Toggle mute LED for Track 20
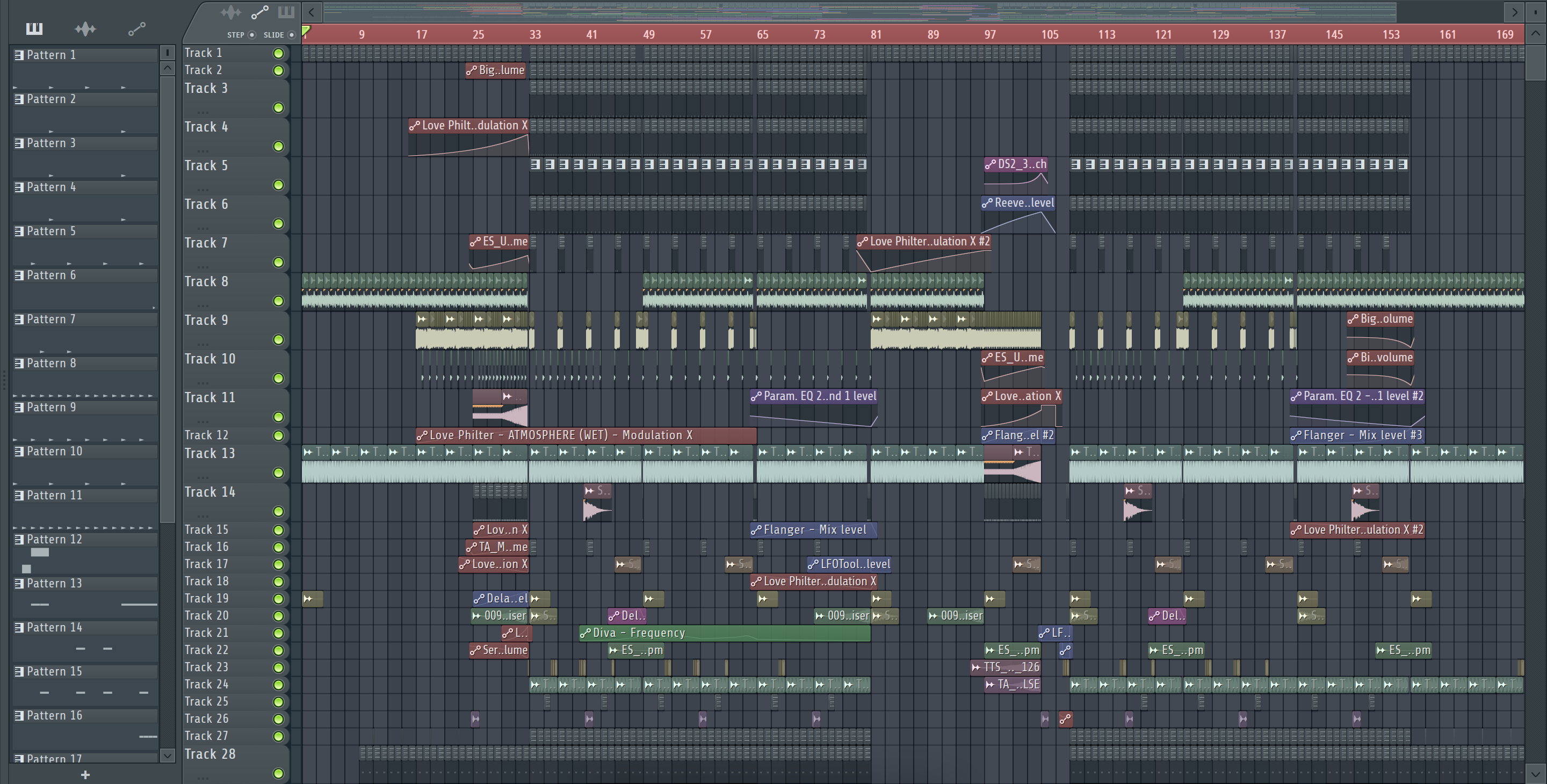 point(279,616)
